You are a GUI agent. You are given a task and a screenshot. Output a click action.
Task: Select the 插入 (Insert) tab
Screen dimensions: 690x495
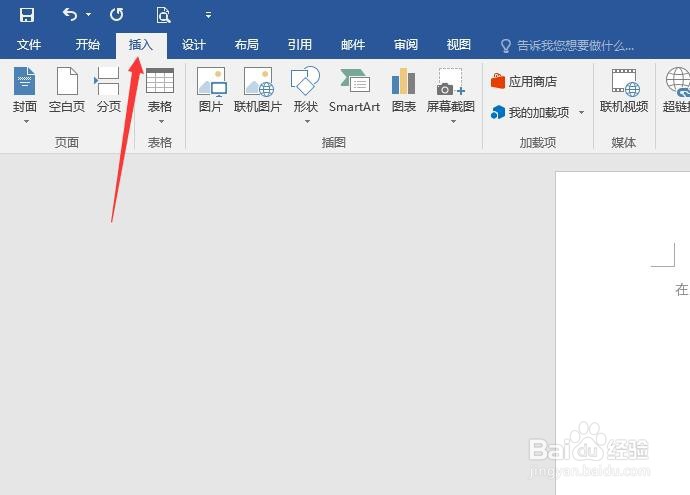[x=141, y=45]
